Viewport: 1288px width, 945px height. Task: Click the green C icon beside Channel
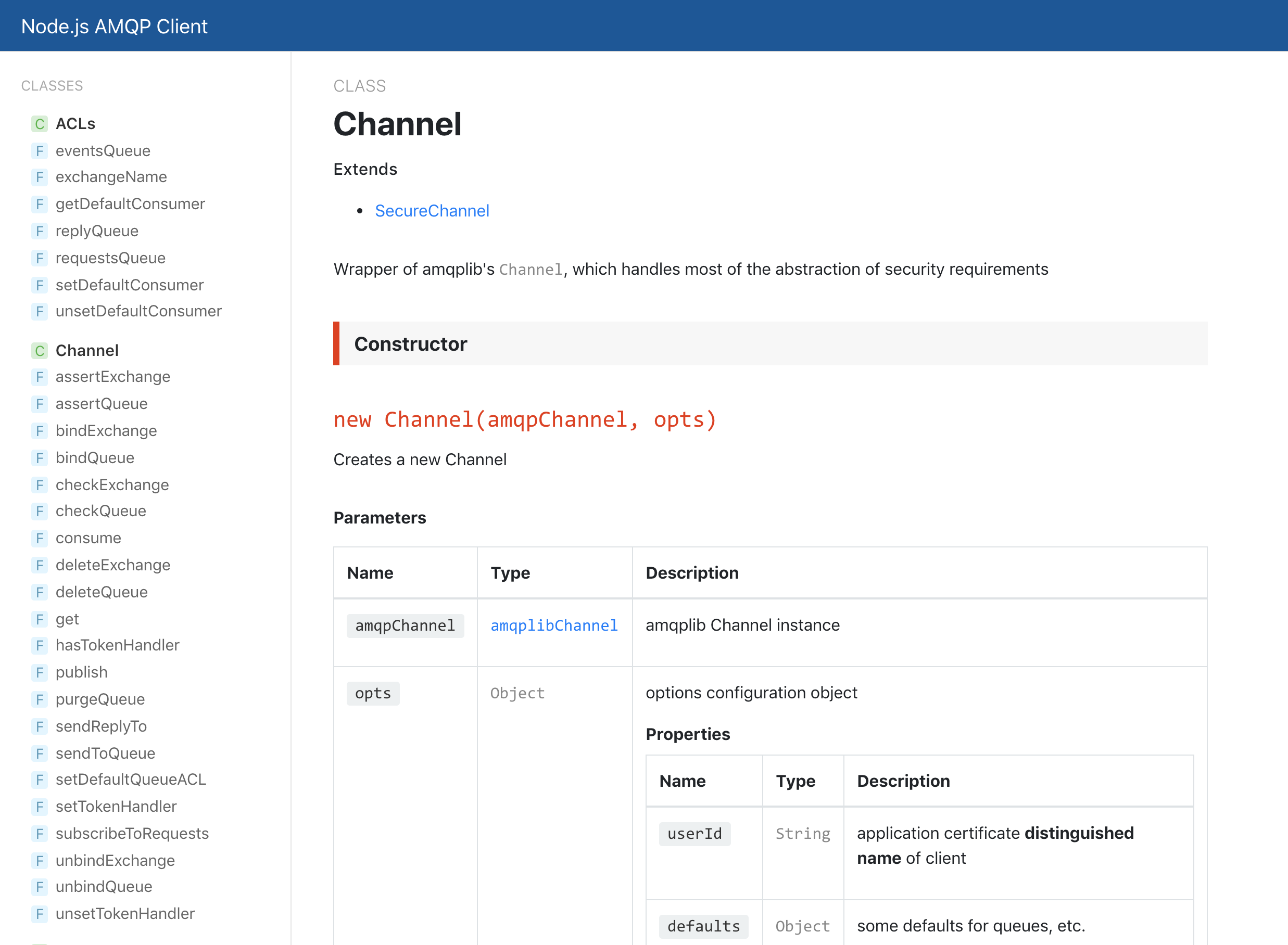tap(40, 351)
